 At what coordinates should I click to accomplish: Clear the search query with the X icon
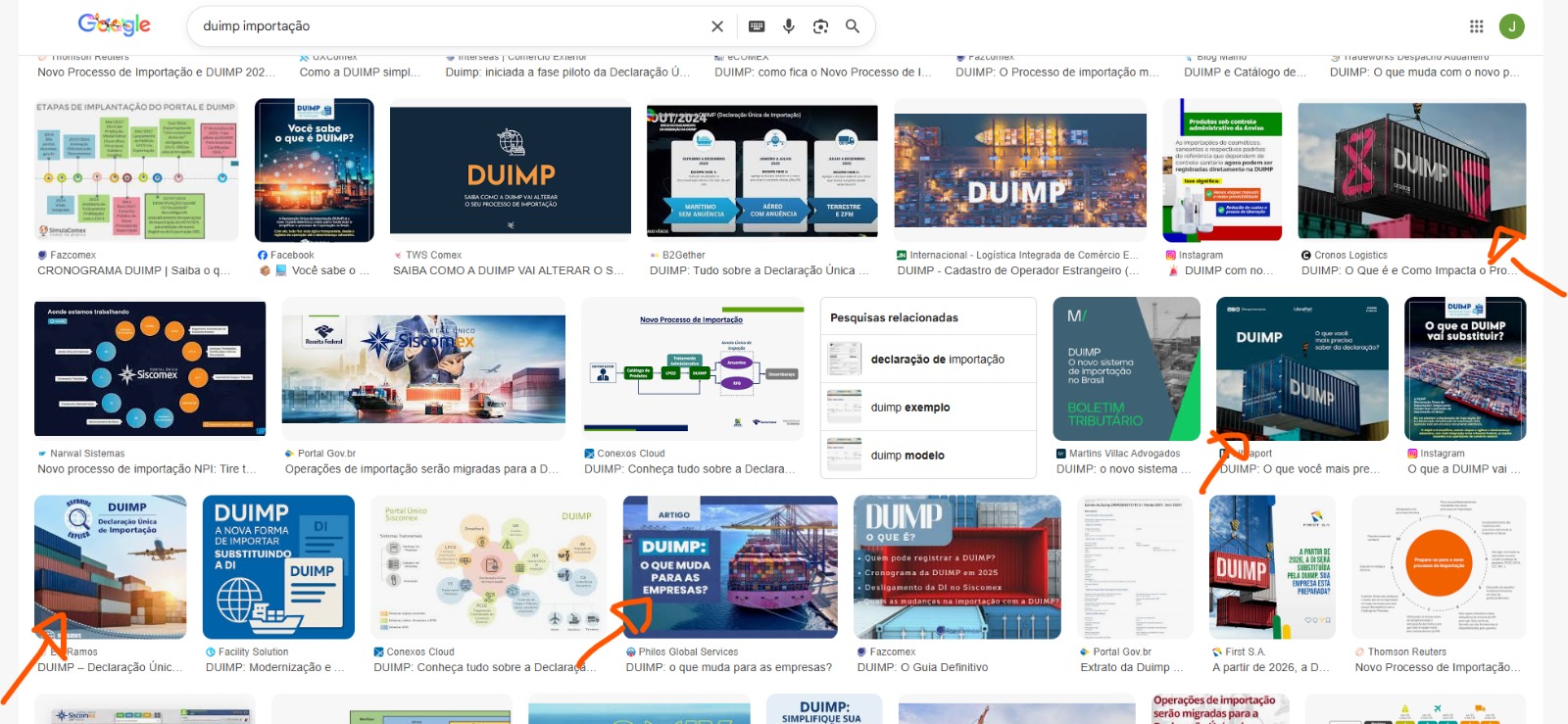click(x=717, y=26)
